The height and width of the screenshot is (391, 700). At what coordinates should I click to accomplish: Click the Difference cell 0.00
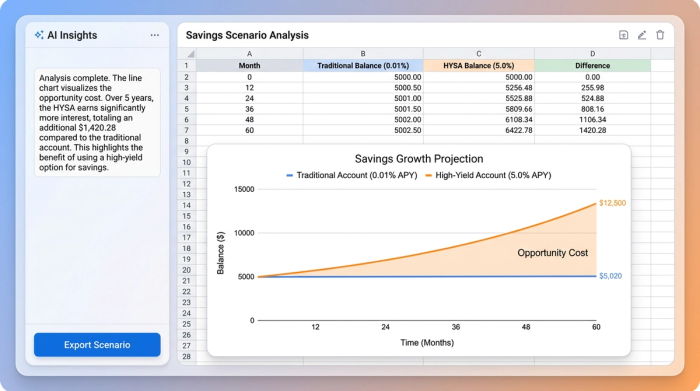point(592,77)
